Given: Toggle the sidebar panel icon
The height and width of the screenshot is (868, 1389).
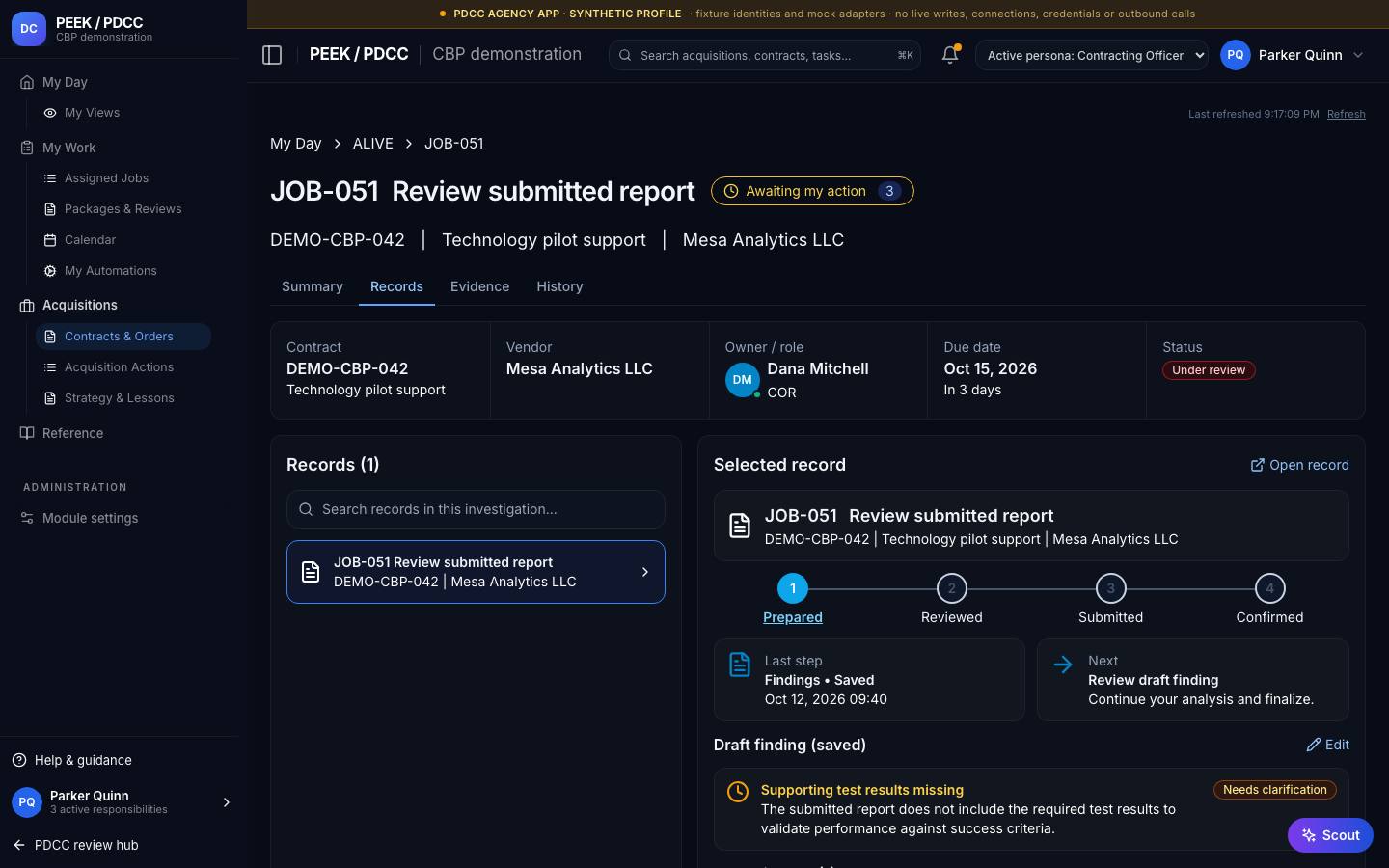Looking at the screenshot, I should point(272,55).
